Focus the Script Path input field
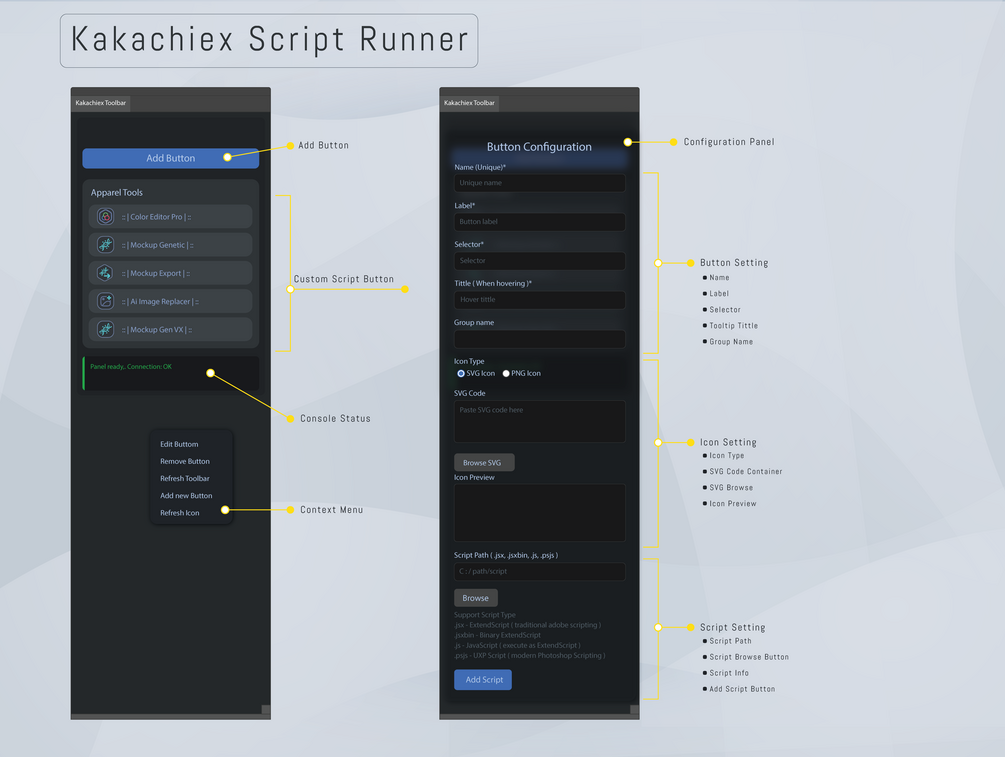This screenshot has height=757, width=1005. [x=540, y=572]
